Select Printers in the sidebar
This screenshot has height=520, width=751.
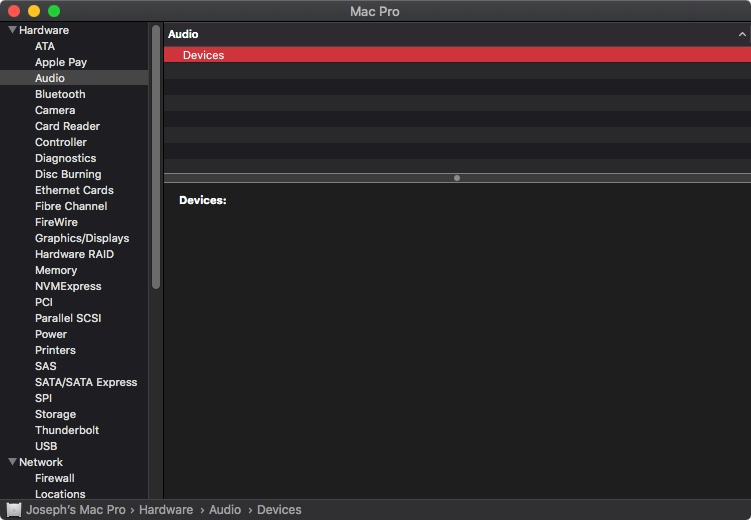(x=55, y=350)
